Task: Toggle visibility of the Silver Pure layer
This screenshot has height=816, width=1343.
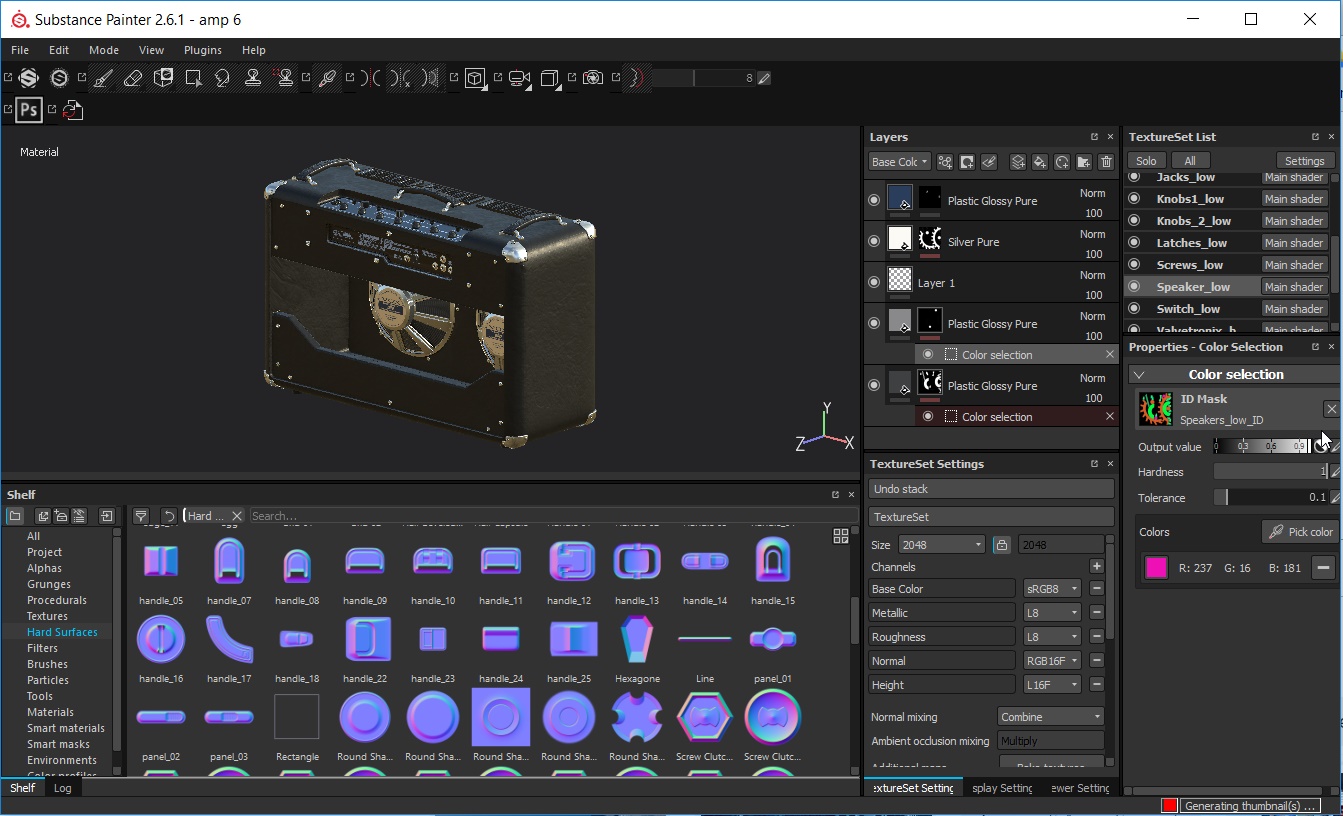Action: 873,241
